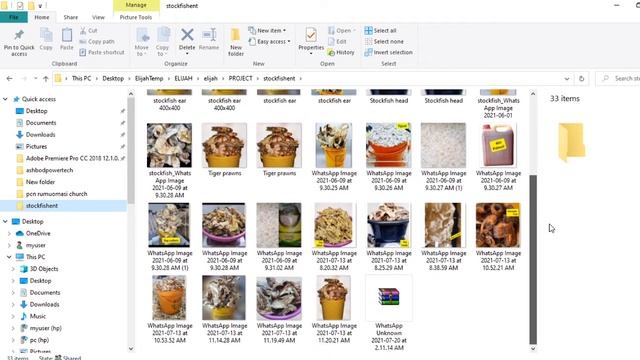Open the Picture Tools tab
640x360 pixels.
pos(136,17)
